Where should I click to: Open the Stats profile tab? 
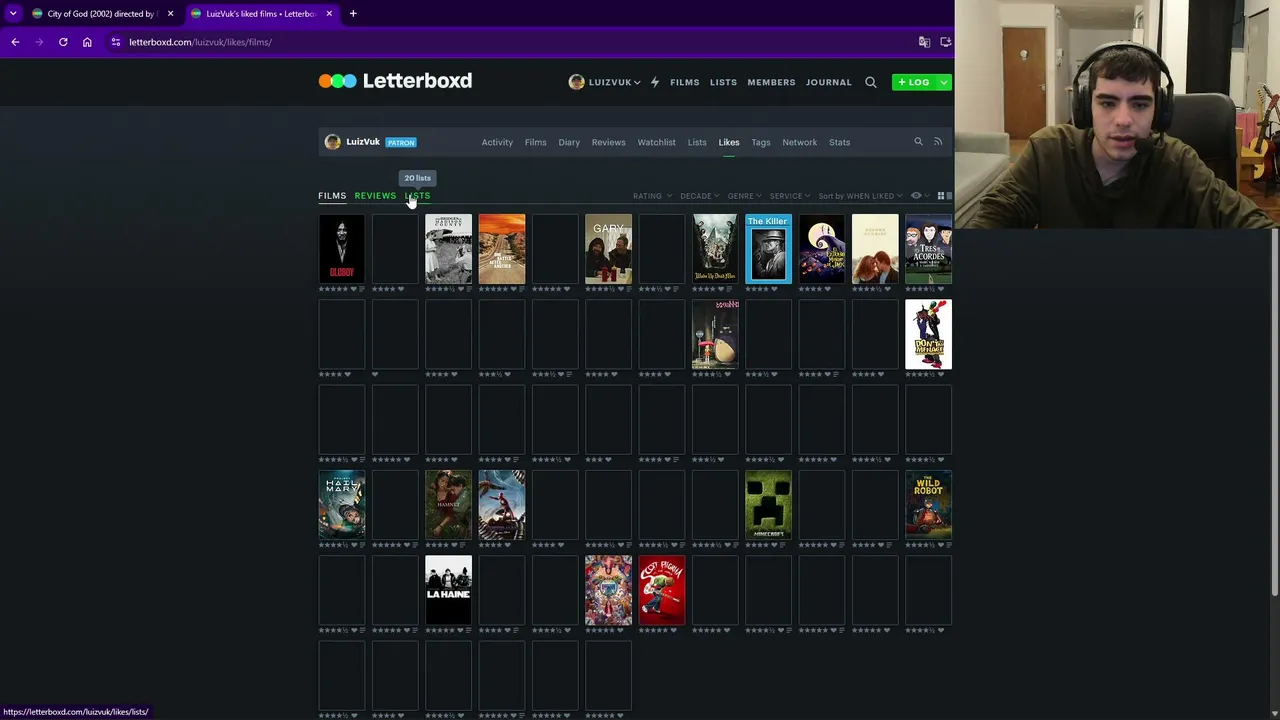click(x=840, y=142)
